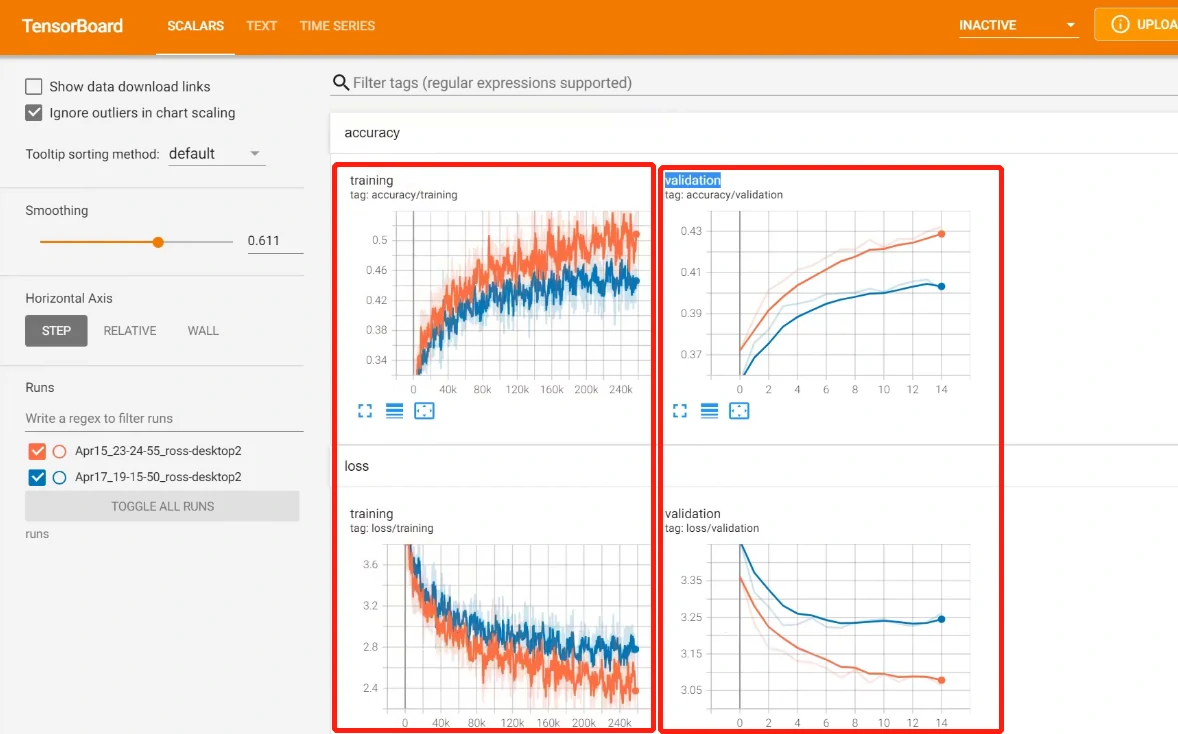This screenshot has width=1178, height=734.
Task: Switch to the TEXT tab
Action: (x=261, y=26)
